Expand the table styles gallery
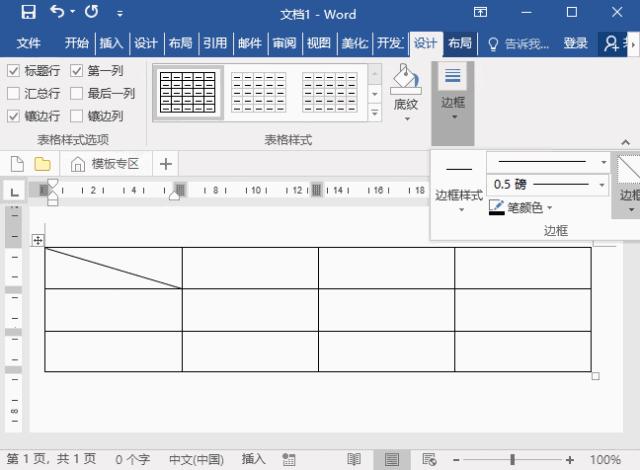This screenshot has width=640, height=470. tap(375, 113)
